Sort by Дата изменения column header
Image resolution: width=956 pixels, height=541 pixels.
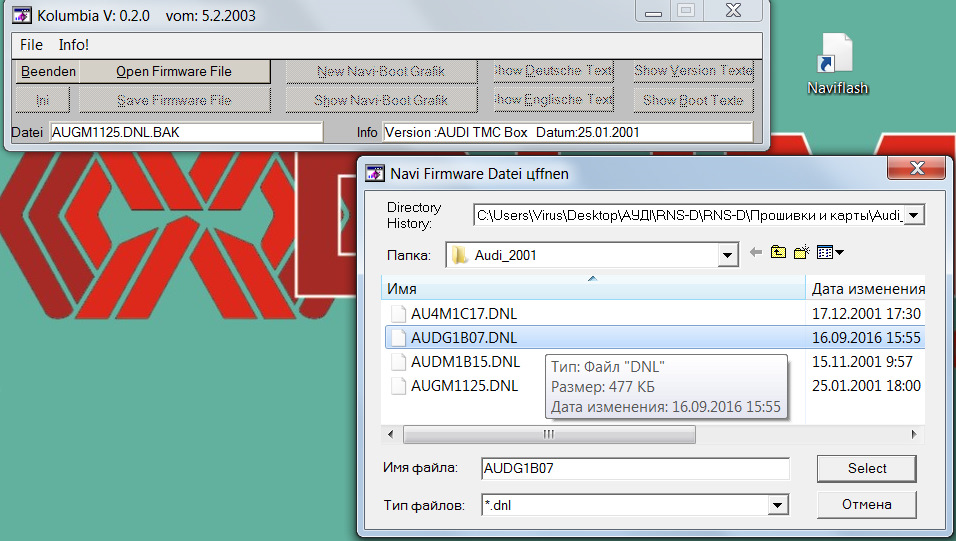[x=866, y=288]
